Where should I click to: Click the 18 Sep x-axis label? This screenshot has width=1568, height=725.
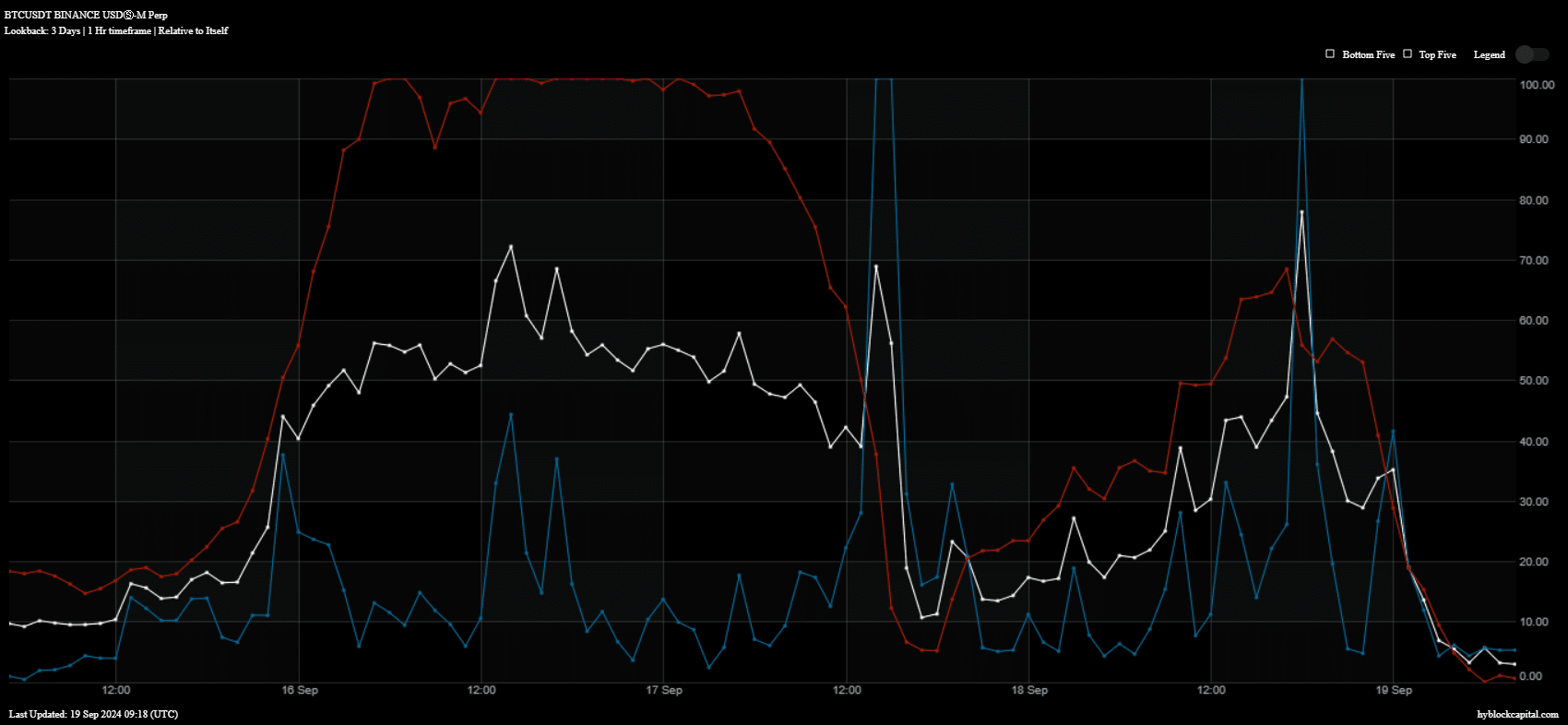click(x=1029, y=690)
